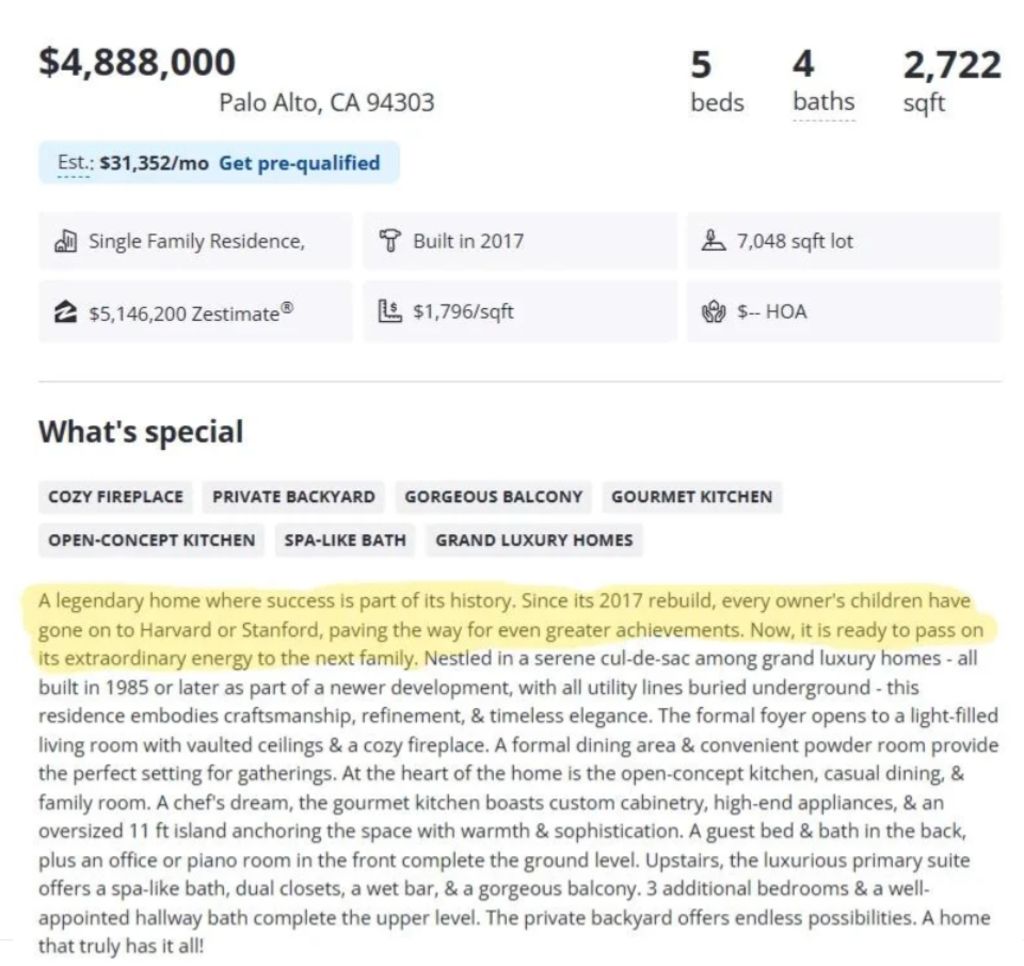
Task: Click the $4,888,000 listing price
Action: pos(137,62)
